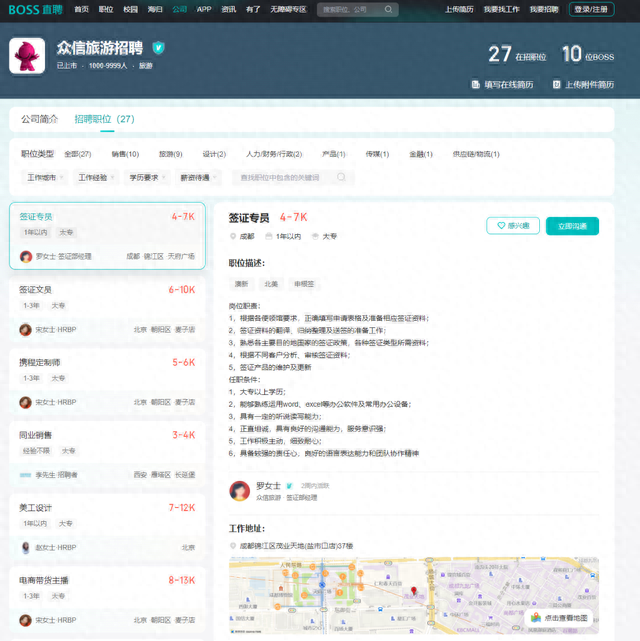The image size is (640, 641).
Task: Click 宋女士 avatar in 携程定制师 card
Action: pos(25,402)
